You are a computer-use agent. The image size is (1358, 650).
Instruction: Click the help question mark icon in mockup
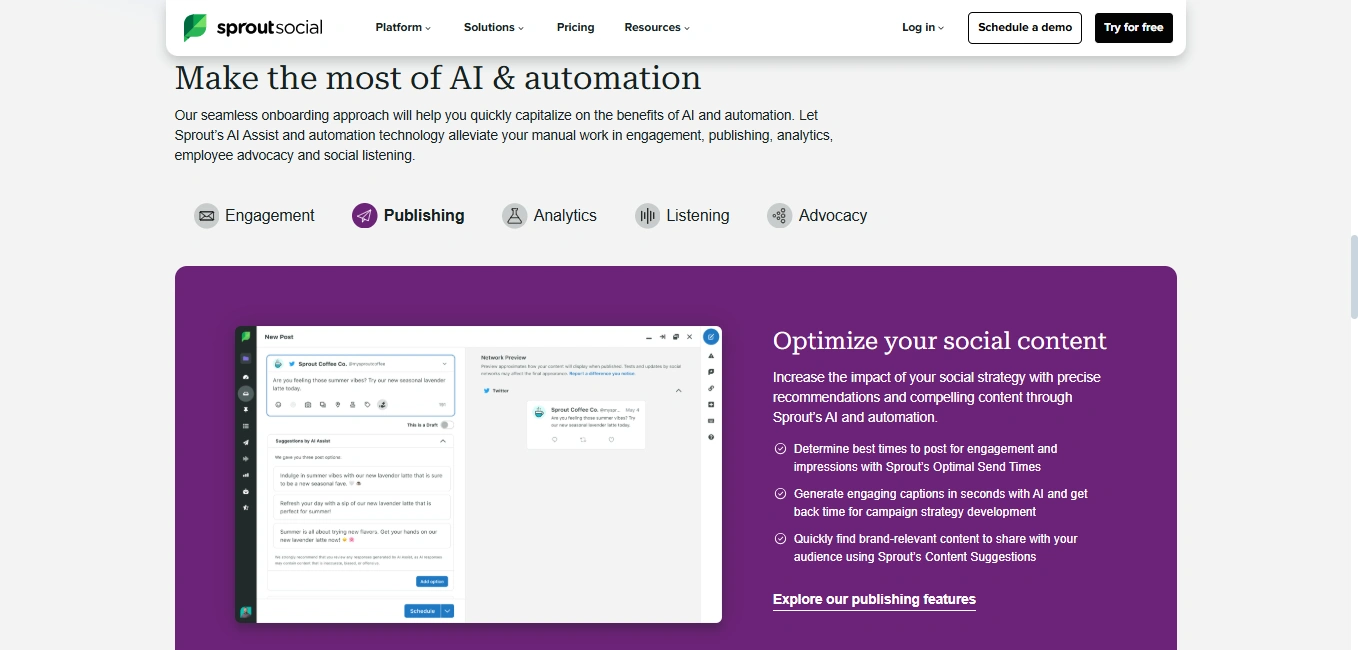(x=711, y=437)
